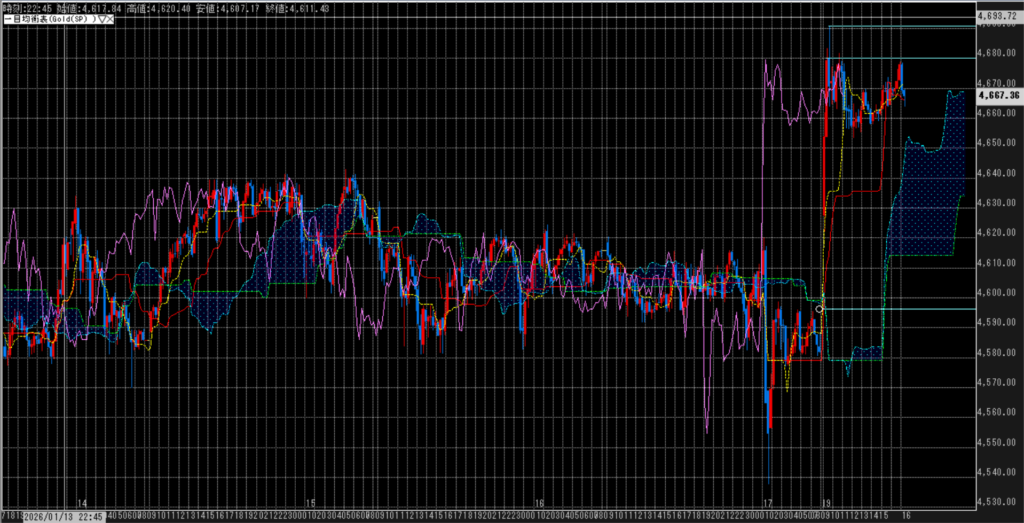Click date marker 16 on time axis

pos(539,504)
